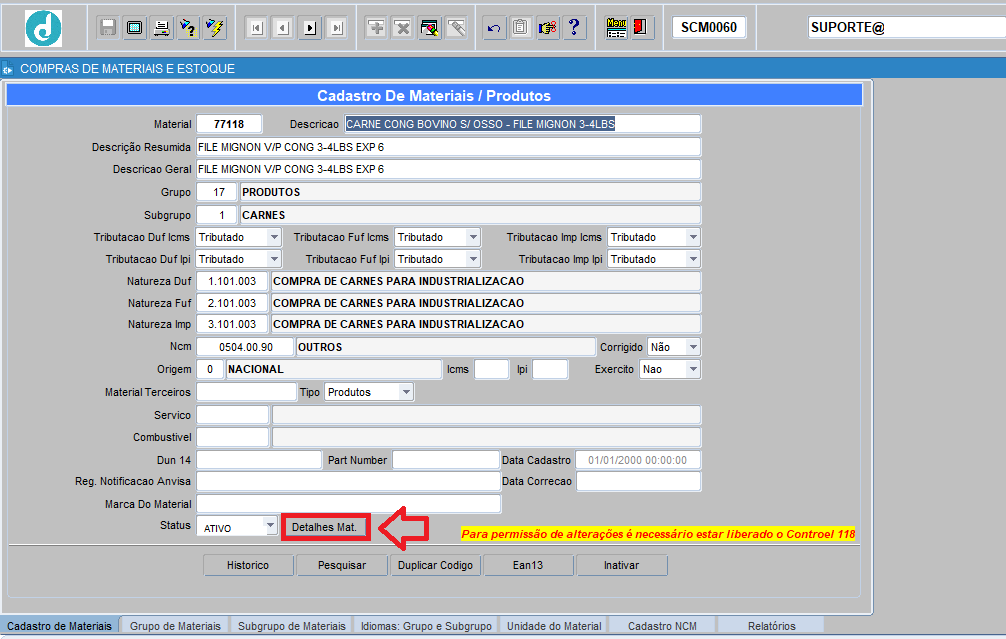Image resolution: width=1006 pixels, height=639 pixels.
Task: Switch to Cadastro de Materiais tab
Action: pyautogui.click(x=59, y=626)
